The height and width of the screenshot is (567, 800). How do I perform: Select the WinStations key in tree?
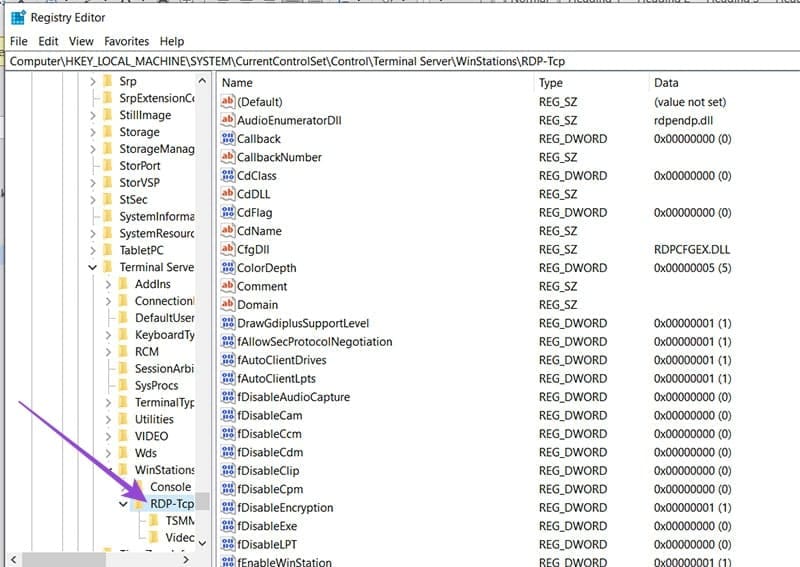pos(164,470)
